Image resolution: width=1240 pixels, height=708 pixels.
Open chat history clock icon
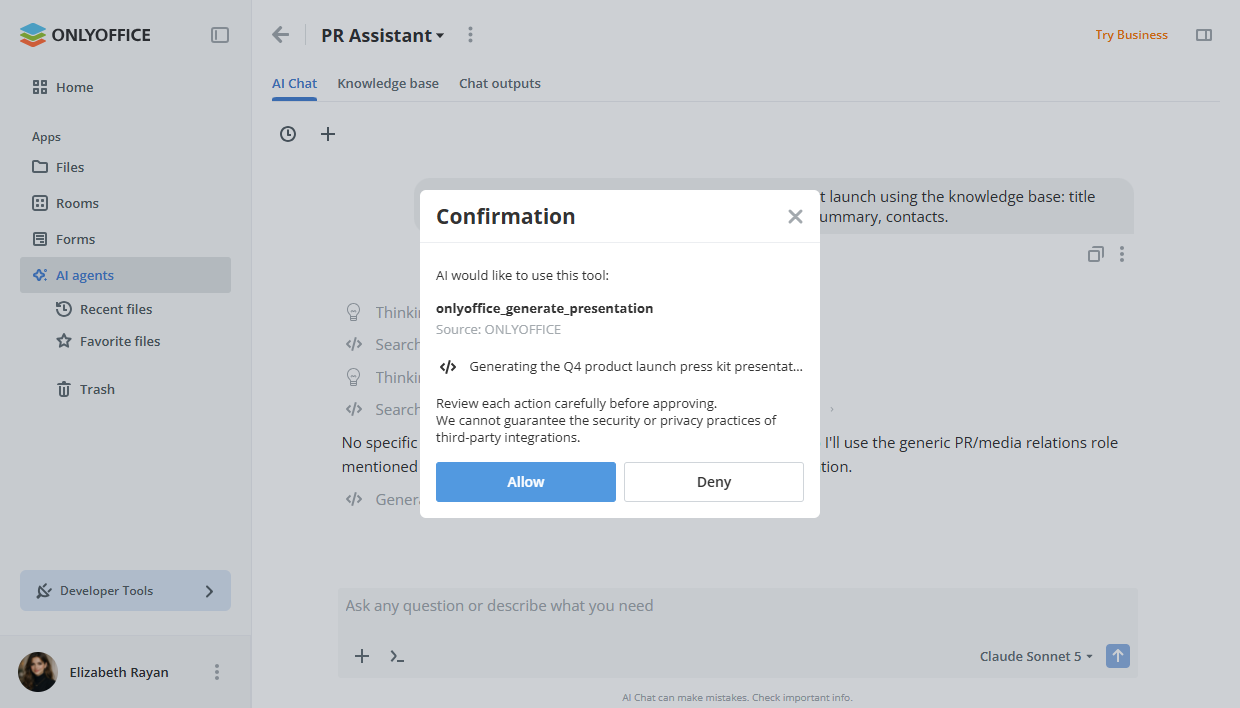tap(288, 134)
